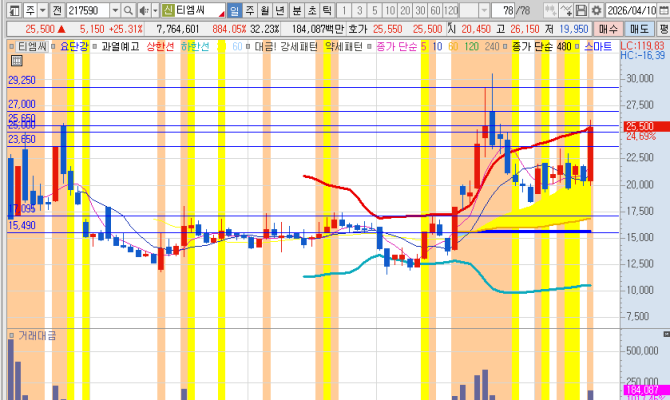Select the 주 weekly period tab
The image size is (670, 400).
tap(249, 9)
